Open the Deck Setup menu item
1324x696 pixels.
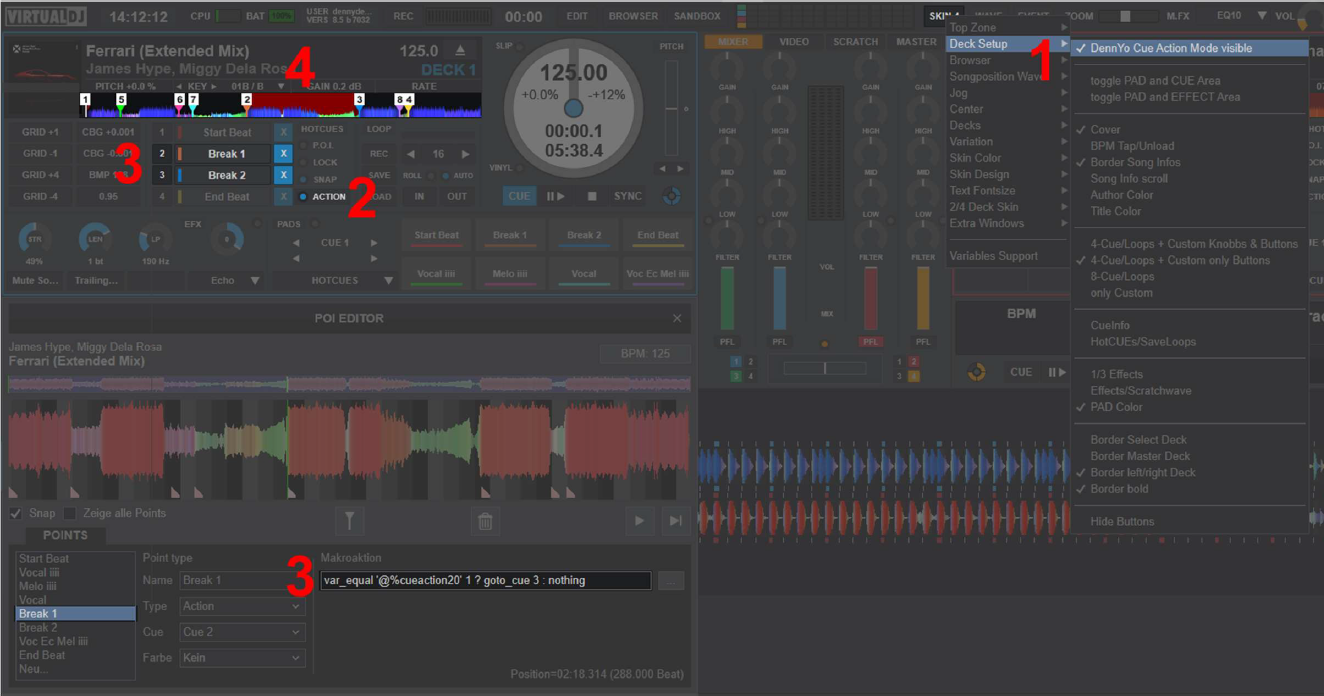click(1007, 44)
